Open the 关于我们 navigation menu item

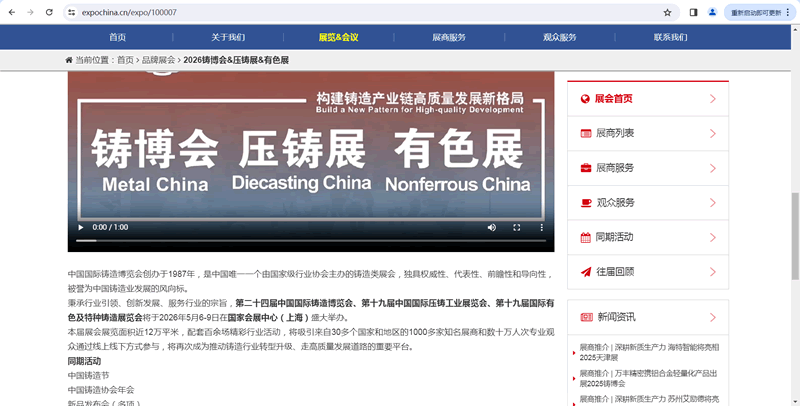pyautogui.click(x=228, y=37)
